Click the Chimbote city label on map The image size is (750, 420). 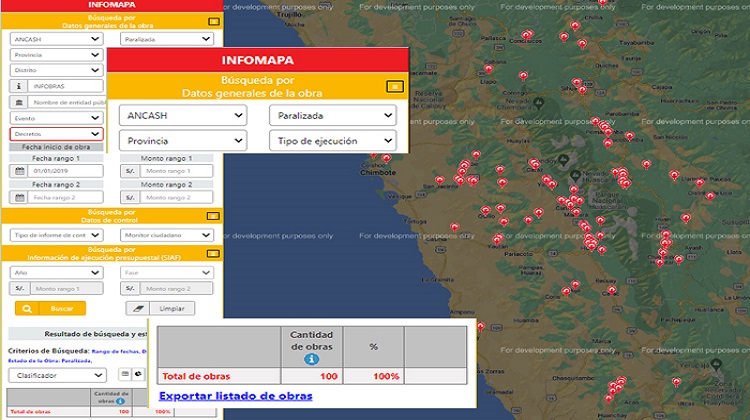[x=378, y=173]
